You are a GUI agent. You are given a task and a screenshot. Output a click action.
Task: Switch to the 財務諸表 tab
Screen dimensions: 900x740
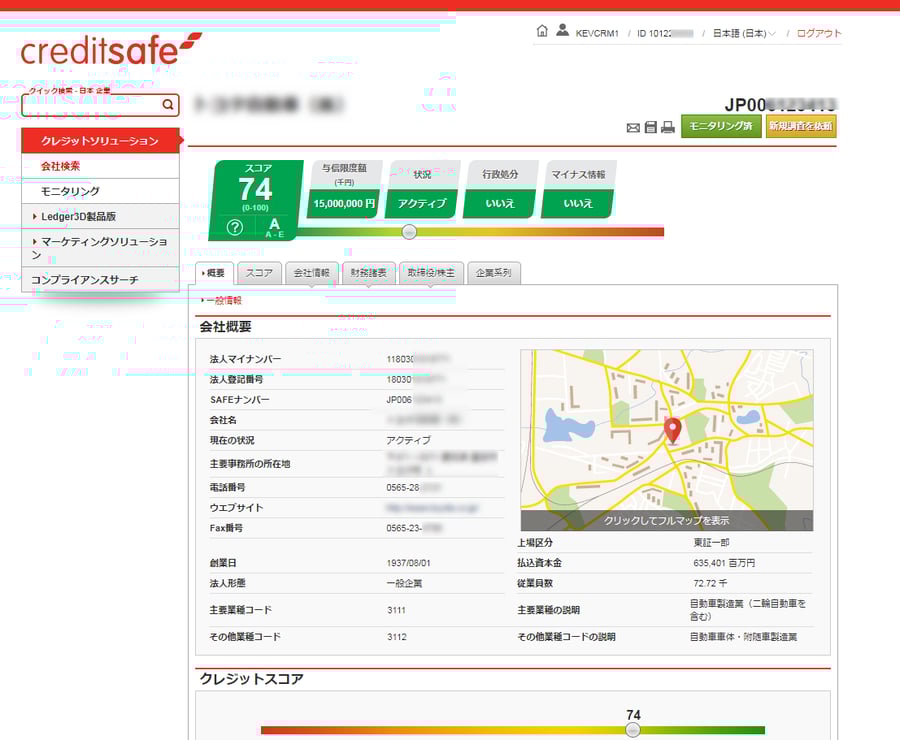[x=369, y=272]
